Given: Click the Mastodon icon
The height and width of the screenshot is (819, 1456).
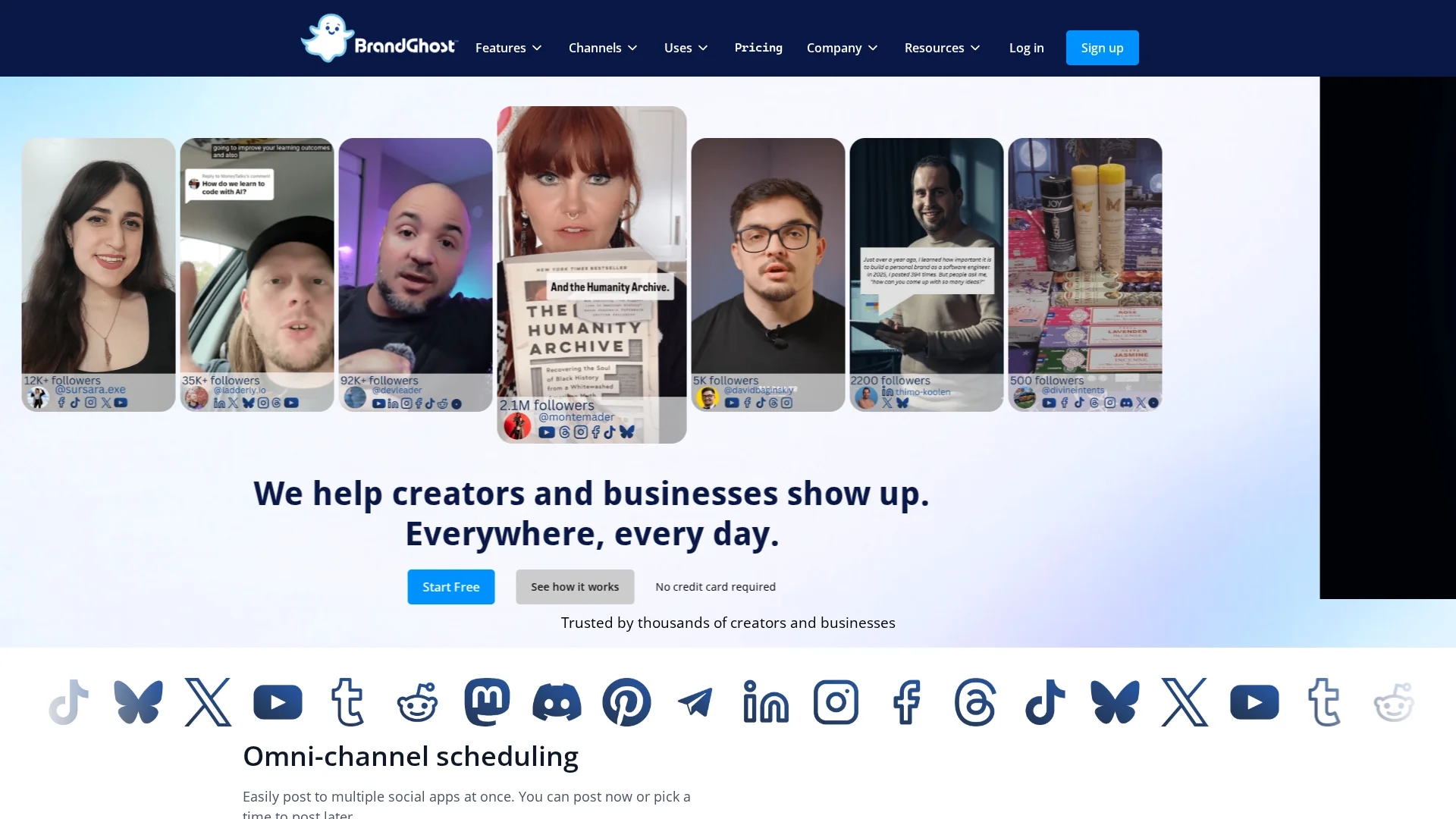Looking at the screenshot, I should (487, 702).
